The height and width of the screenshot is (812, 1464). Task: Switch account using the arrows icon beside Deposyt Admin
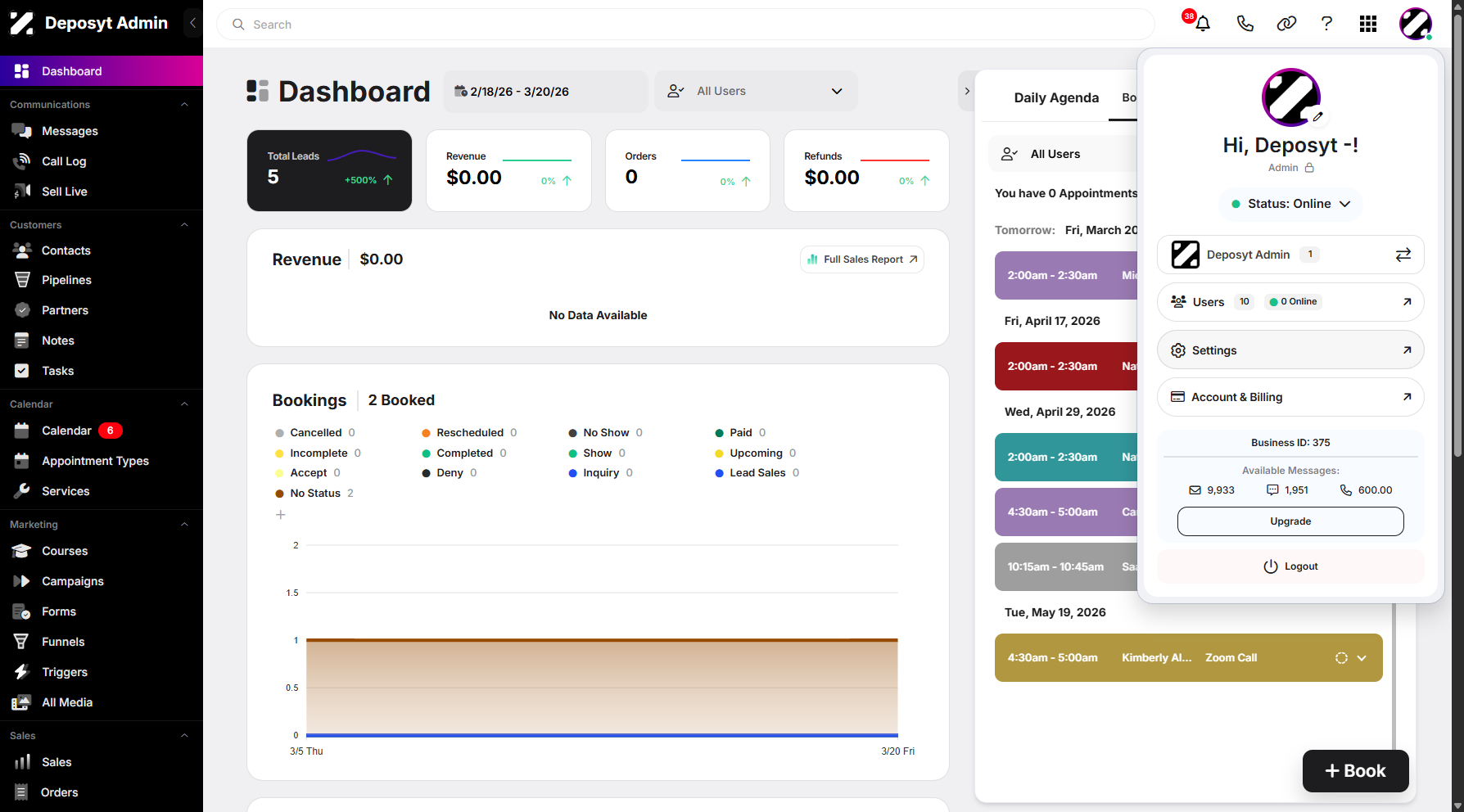click(x=1403, y=255)
